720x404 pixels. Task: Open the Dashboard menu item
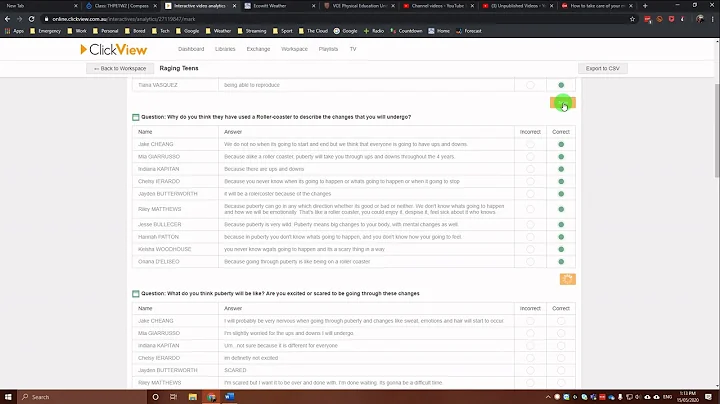(191, 49)
